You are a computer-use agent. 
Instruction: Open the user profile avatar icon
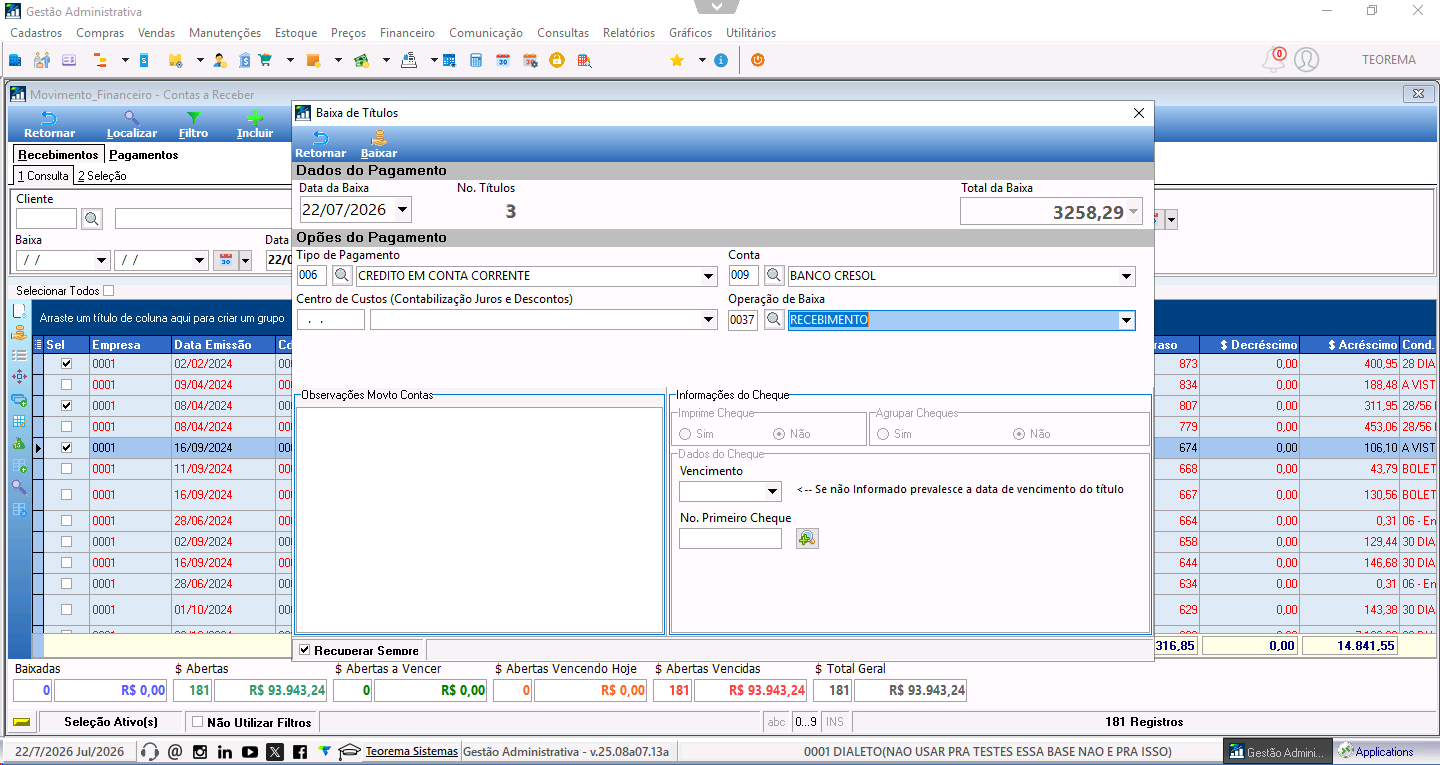tap(1306, 59)
